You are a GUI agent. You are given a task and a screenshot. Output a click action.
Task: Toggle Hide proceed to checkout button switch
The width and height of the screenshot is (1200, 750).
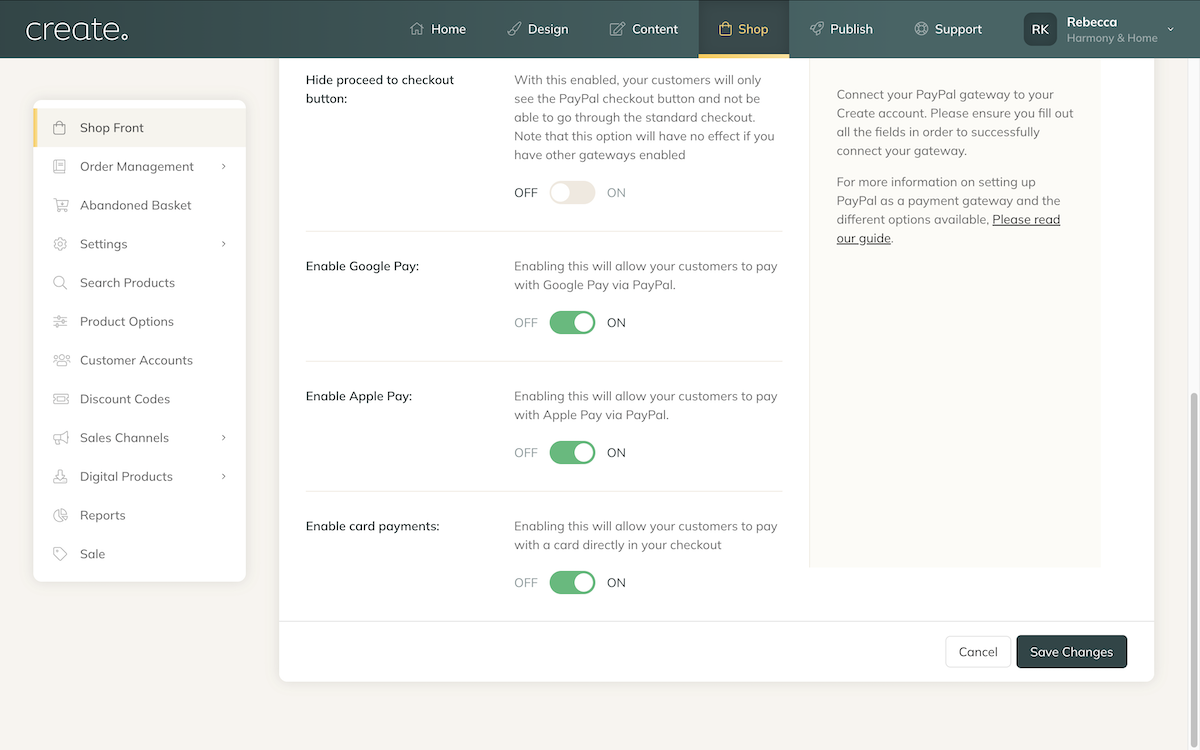pos(572,193)
